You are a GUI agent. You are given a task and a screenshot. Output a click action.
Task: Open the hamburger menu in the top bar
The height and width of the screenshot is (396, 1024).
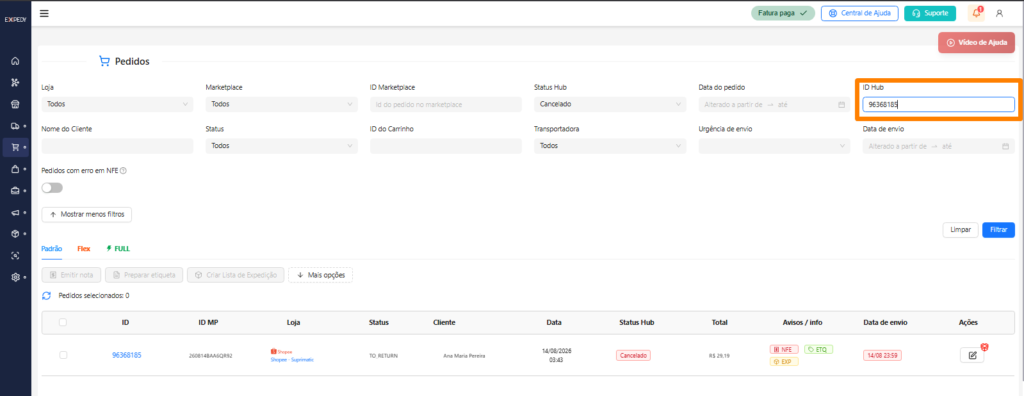44,13
